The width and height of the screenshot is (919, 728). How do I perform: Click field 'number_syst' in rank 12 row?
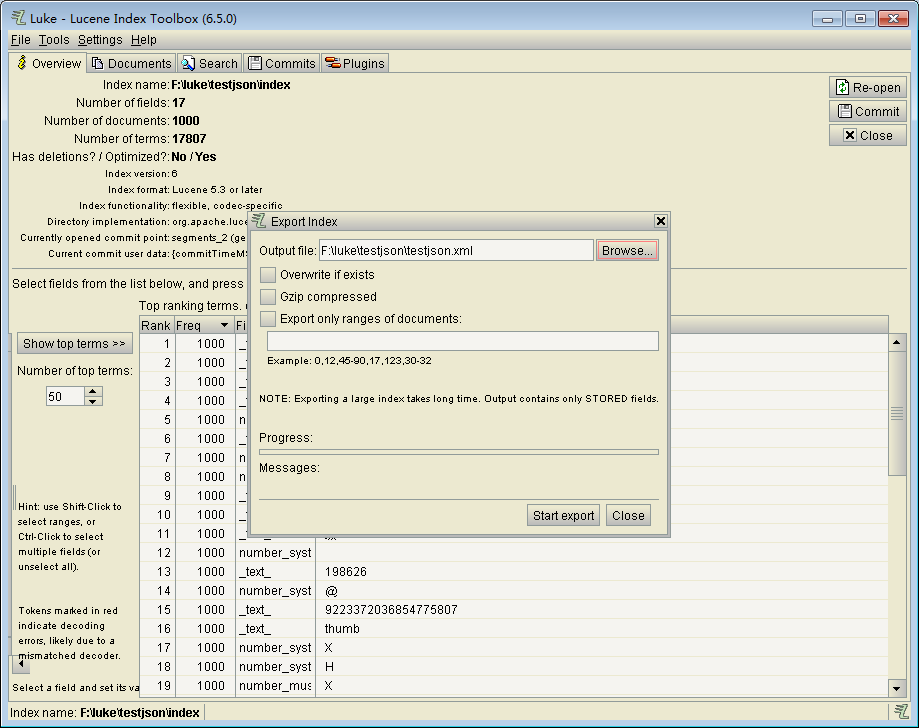point(275,553)
